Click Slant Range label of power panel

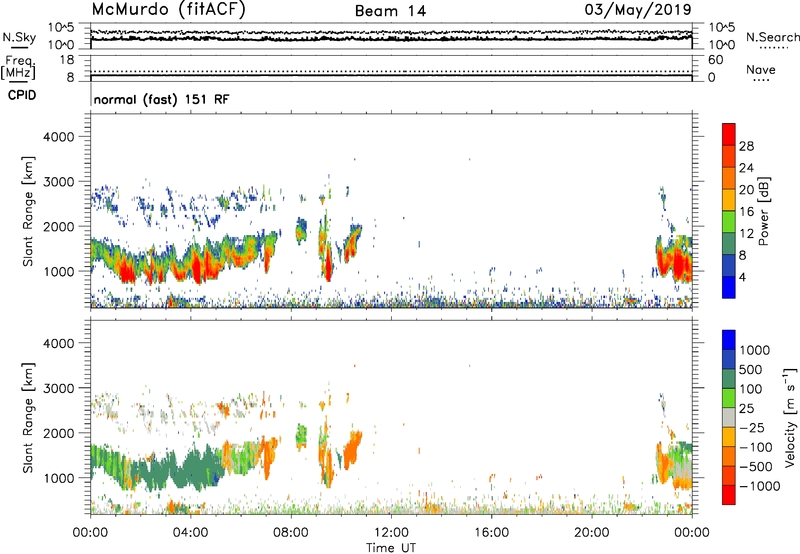click(28, 211)
